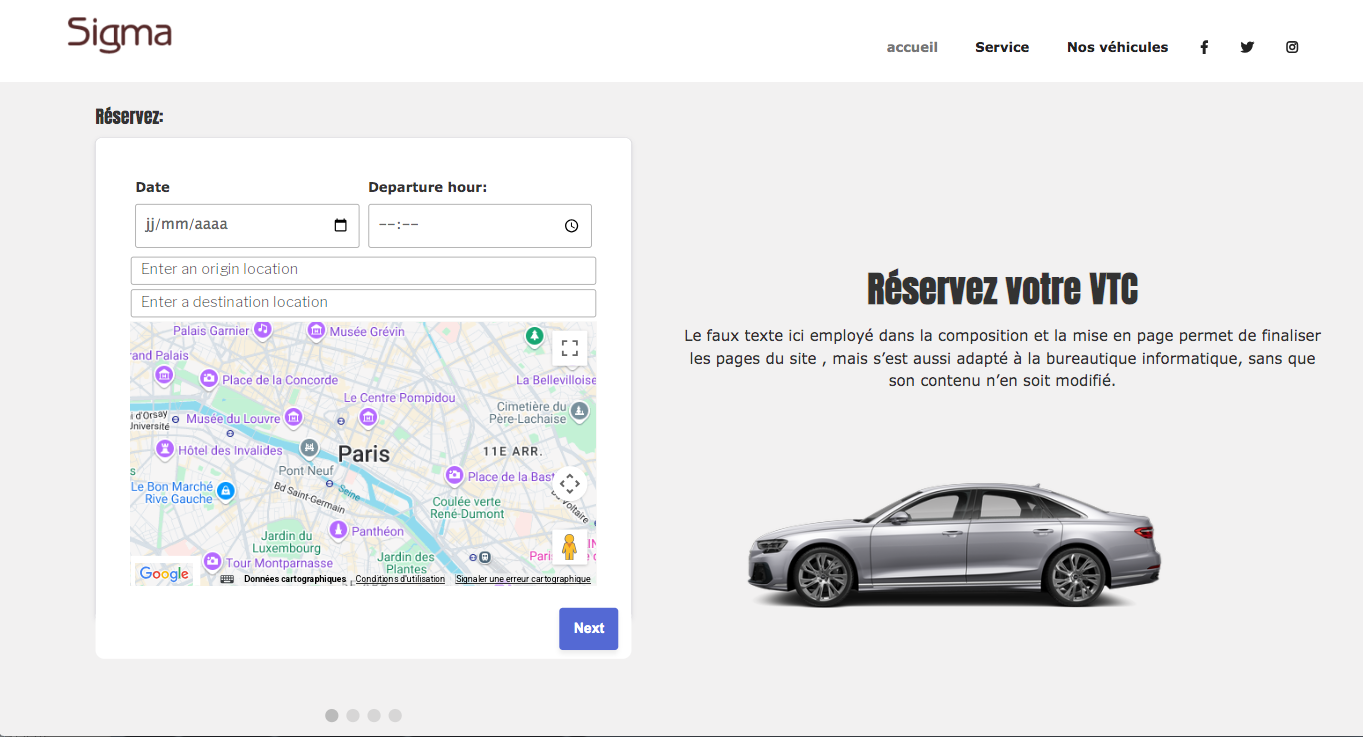Select the fourth carousel dot indicator
Viewport: 1363px width, 737px height.
395,715
